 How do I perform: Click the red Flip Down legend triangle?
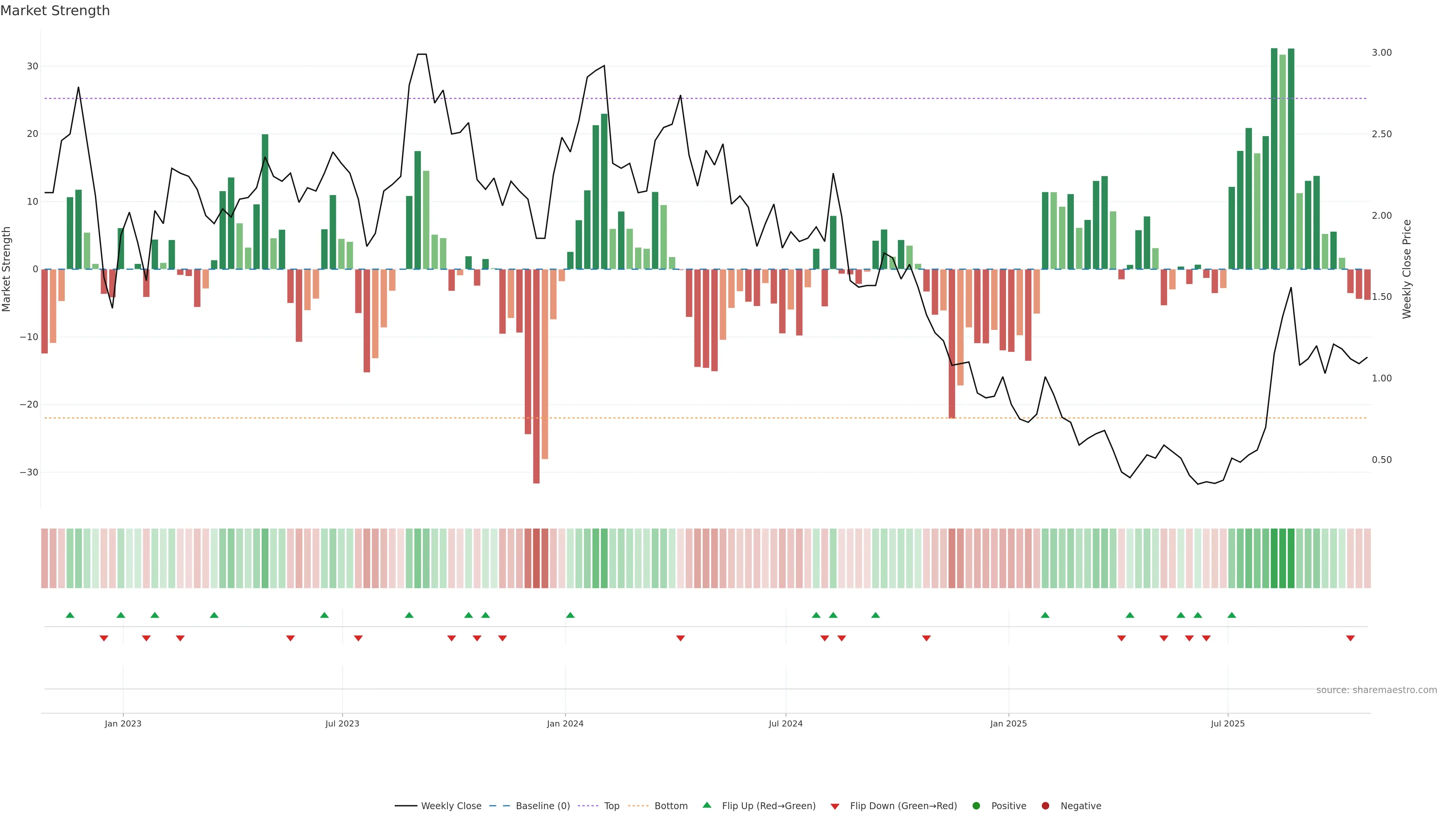tap(835, 806)
